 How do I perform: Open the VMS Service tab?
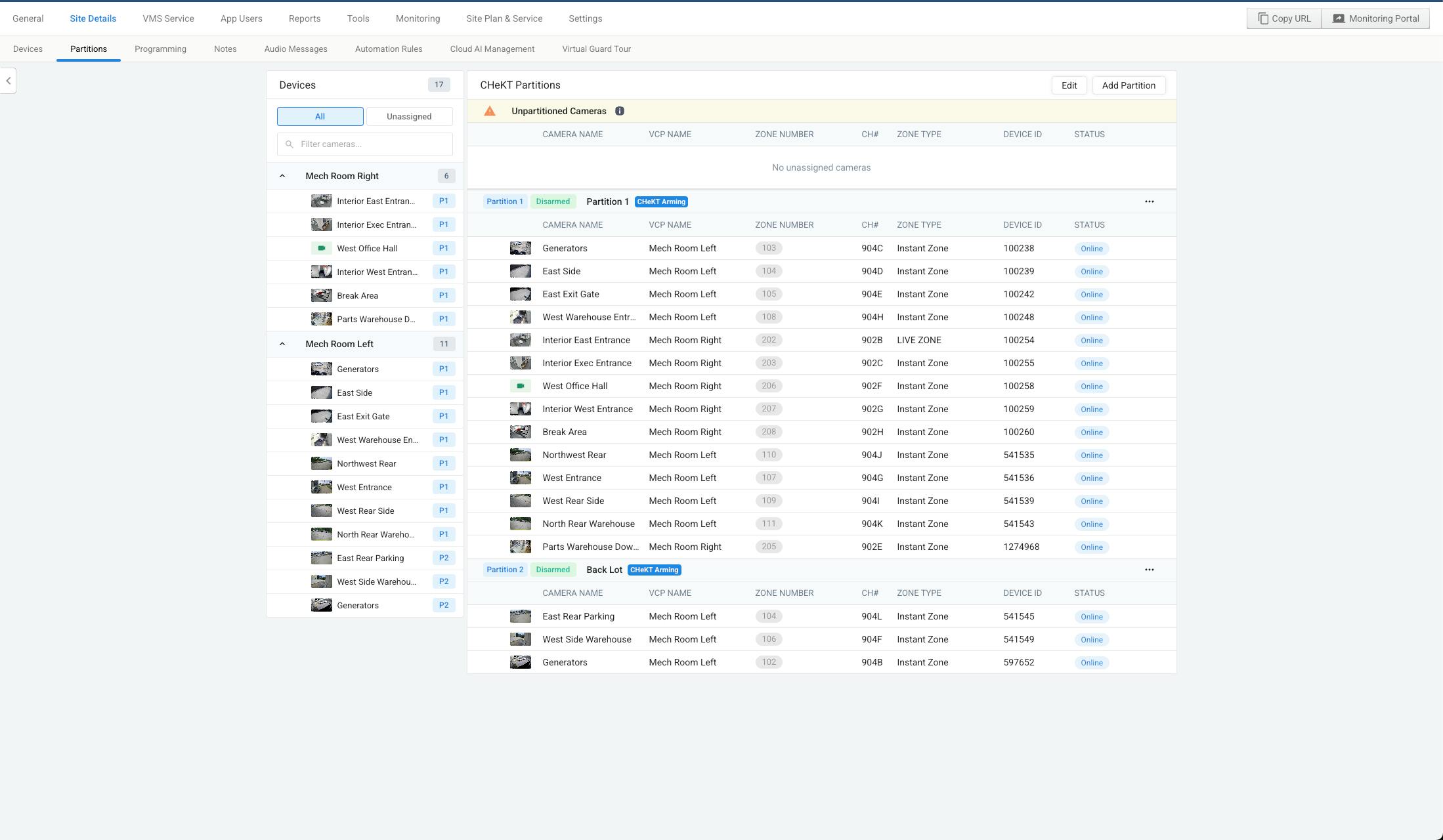pyautogui.click(x=168, y=18)
